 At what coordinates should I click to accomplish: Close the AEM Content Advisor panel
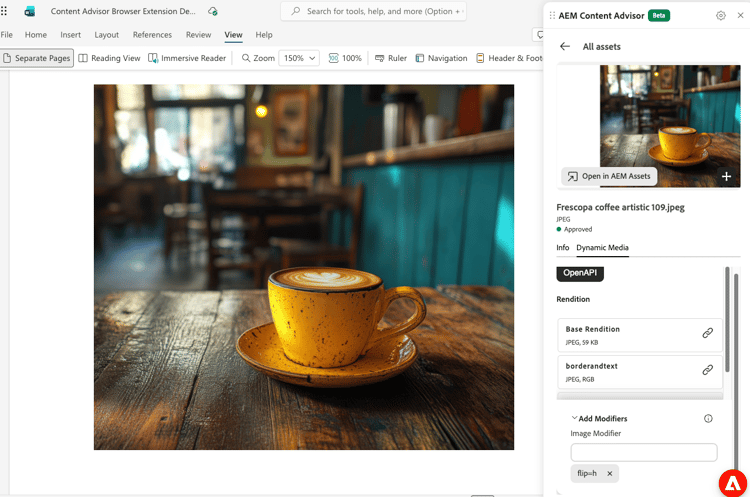pyautogui.click(x=740, y=15)
